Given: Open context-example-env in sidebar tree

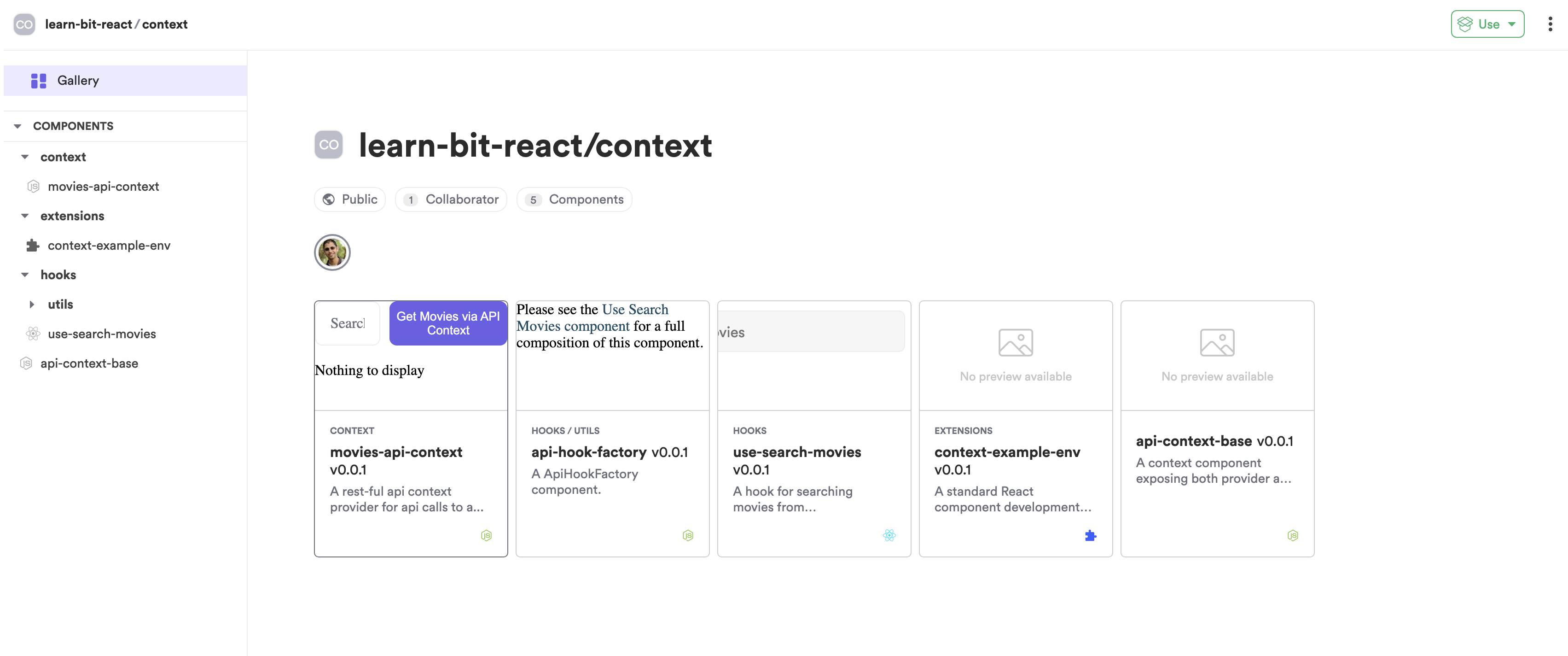Looking at the screenshot, I should [x=109, y=246].
